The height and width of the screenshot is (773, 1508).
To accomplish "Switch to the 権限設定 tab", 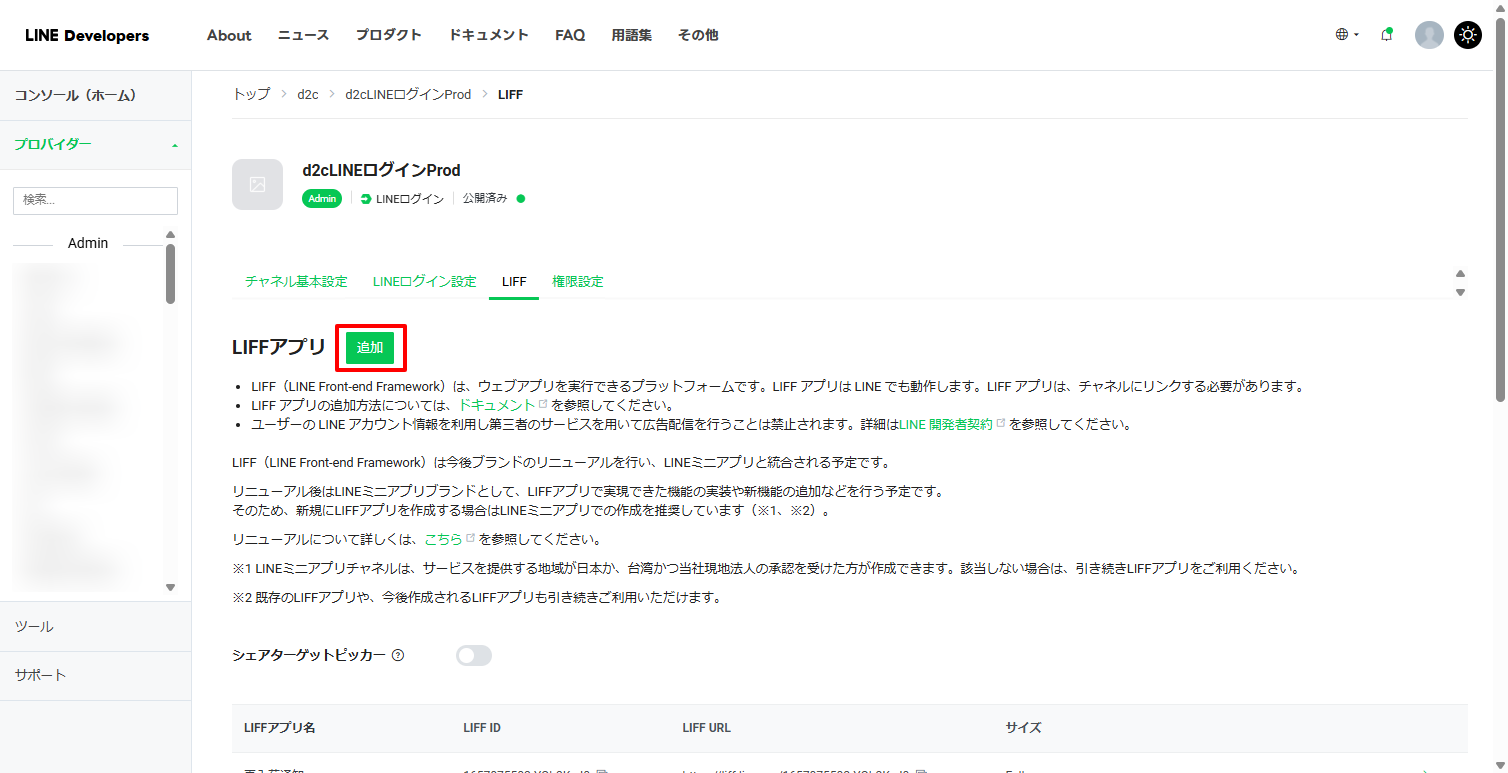I will tap(578, 282).
